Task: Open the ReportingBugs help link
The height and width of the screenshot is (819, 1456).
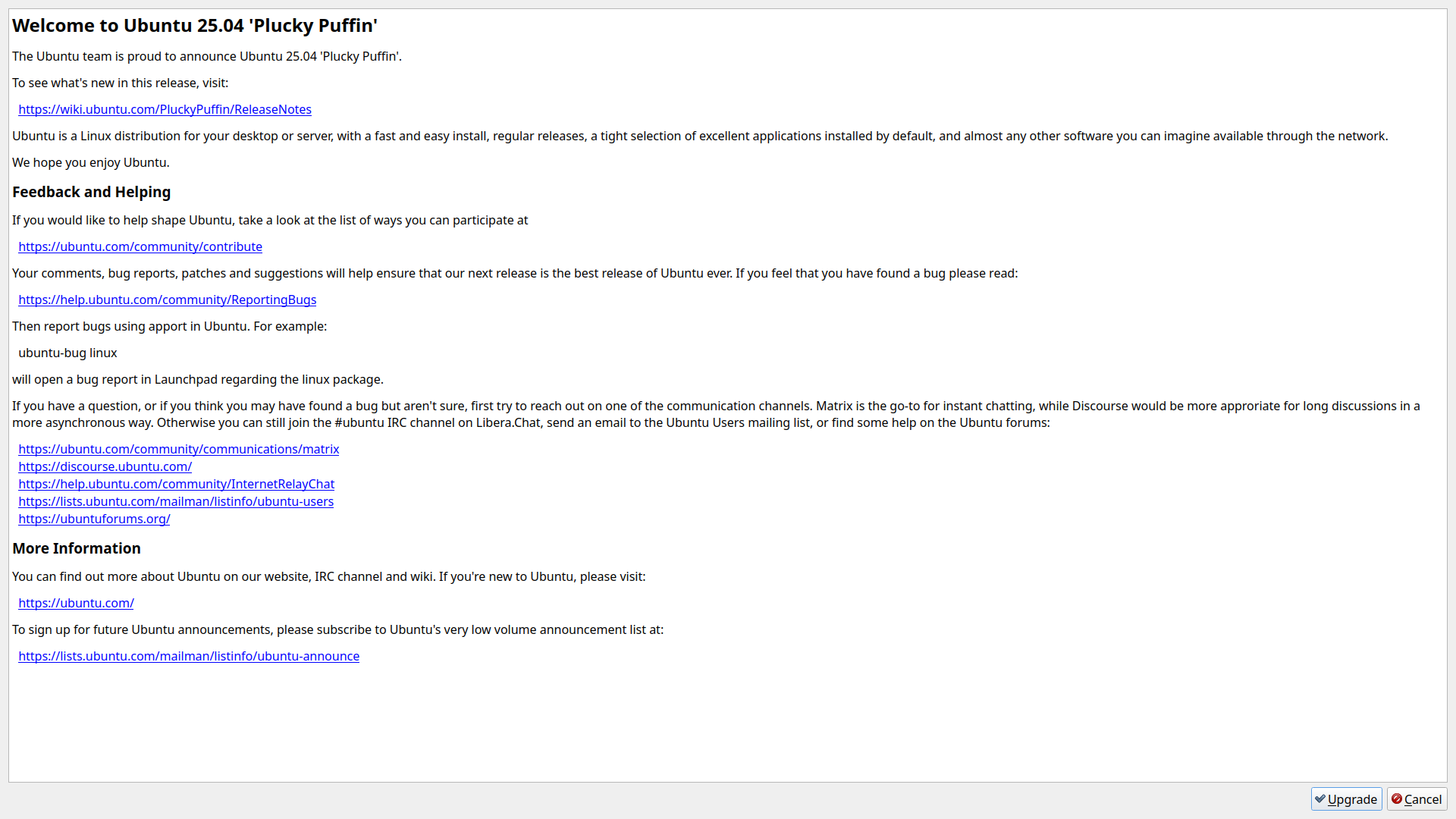Action: [167, 300]
